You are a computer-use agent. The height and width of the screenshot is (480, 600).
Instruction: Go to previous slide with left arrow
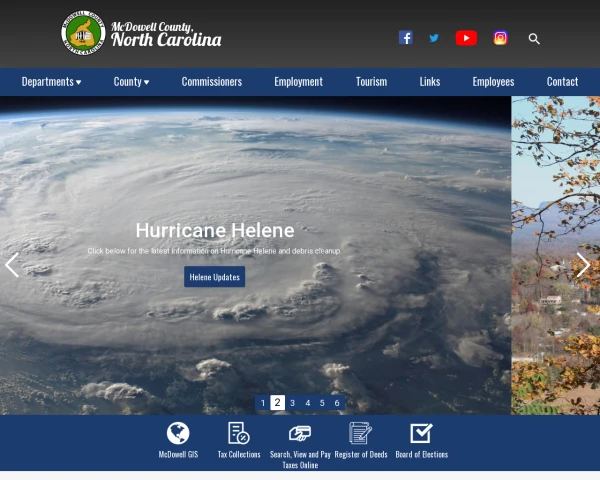(x=12, y=265)
